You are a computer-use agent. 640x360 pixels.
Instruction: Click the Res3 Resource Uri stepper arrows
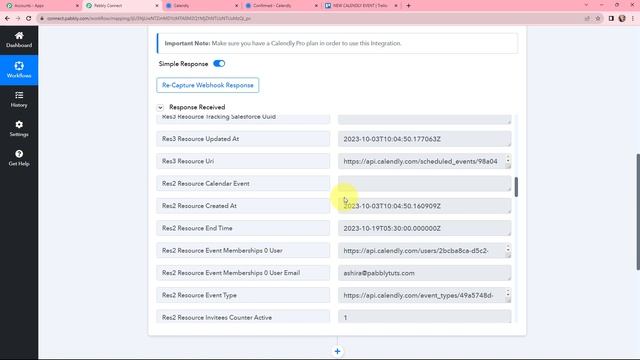pyautogui.click(x=508, y=159)
